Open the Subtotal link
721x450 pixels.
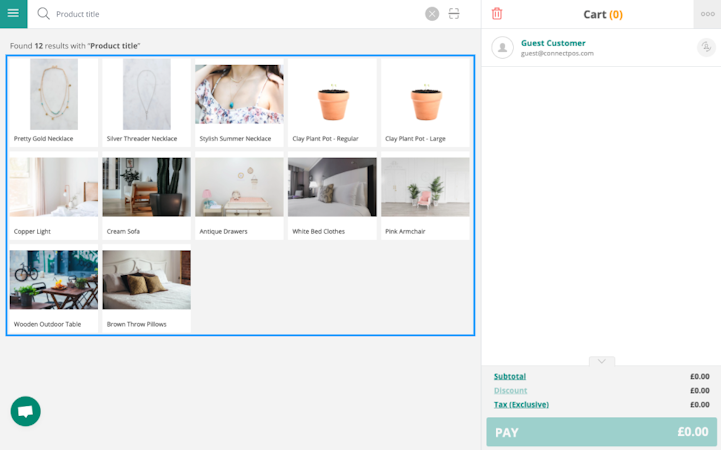click(x=509, y=376)
